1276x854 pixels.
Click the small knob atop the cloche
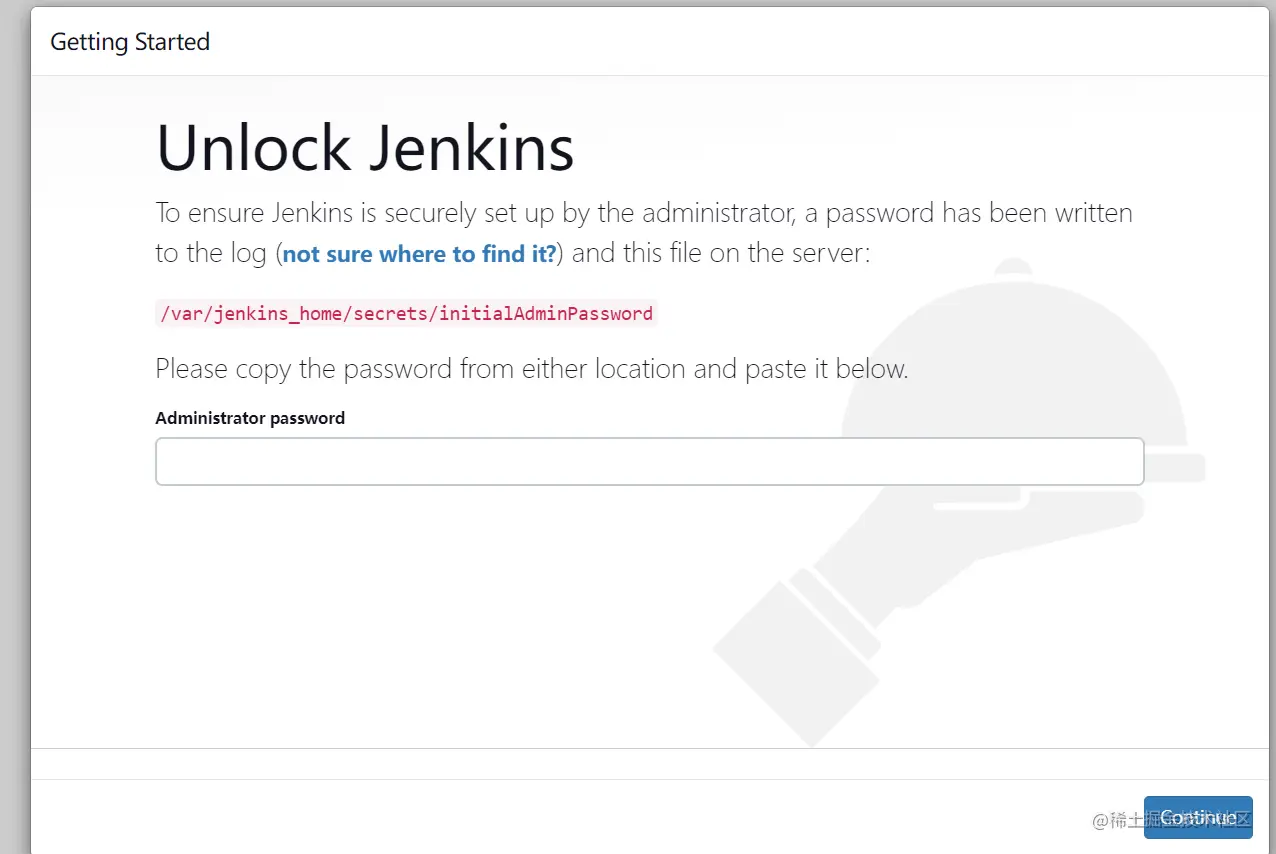(1015, 267)
